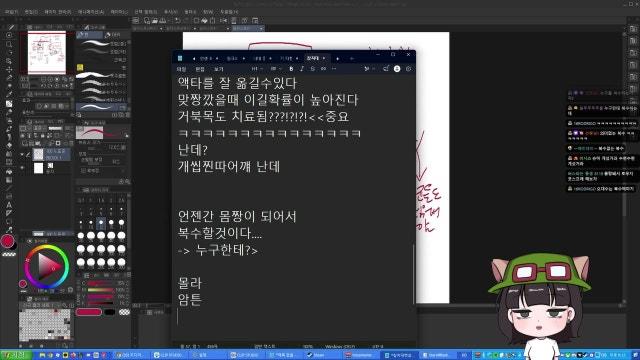Hide the selected top layer's eye icon
Viewport: 640px width, 360px height.
click(22, 154)
